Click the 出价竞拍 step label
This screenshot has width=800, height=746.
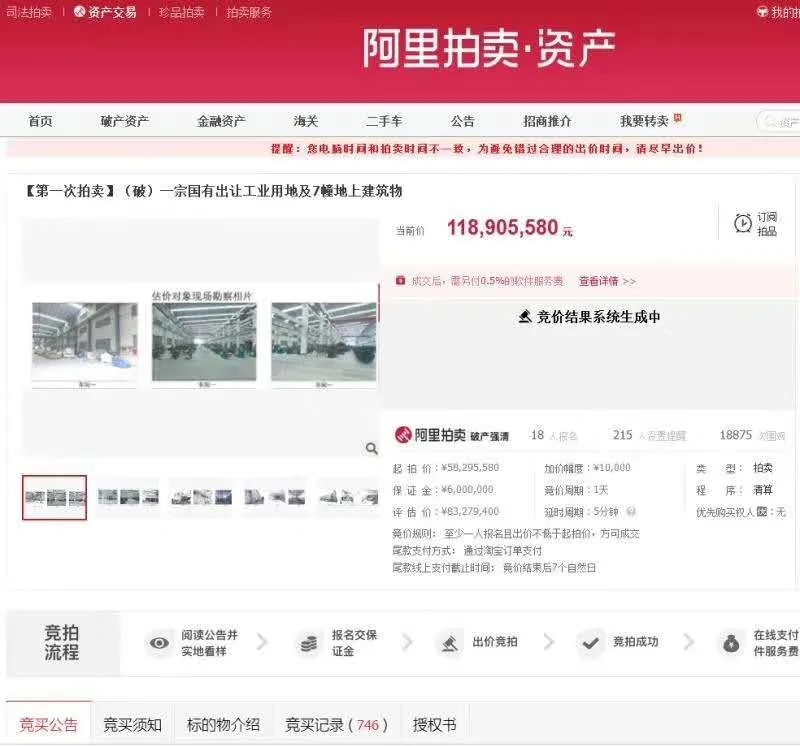pyautogui.click(x=495, y=642)
